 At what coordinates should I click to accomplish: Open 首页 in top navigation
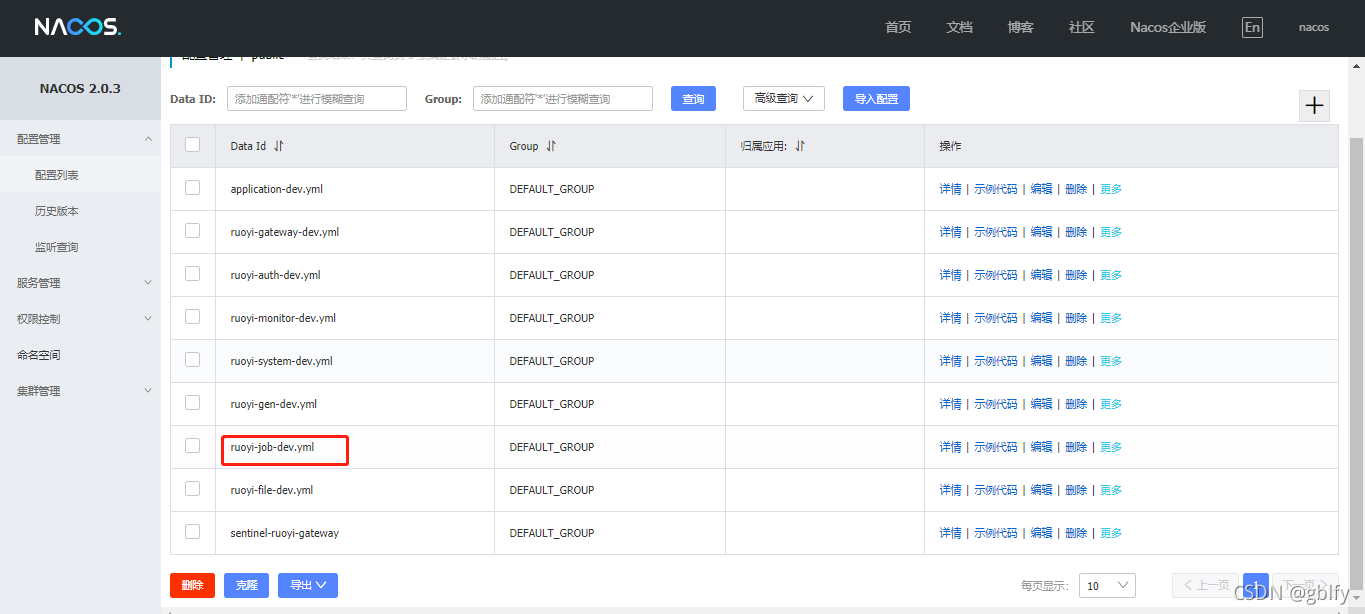(x=898, y=27)
